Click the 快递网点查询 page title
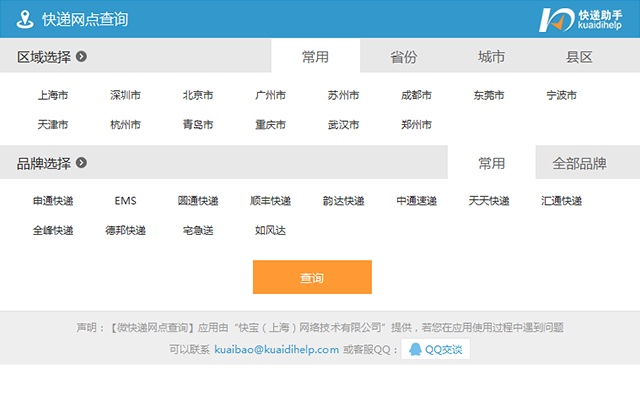The width and height of the screenshot is (640, 400). tap(85, 19)
